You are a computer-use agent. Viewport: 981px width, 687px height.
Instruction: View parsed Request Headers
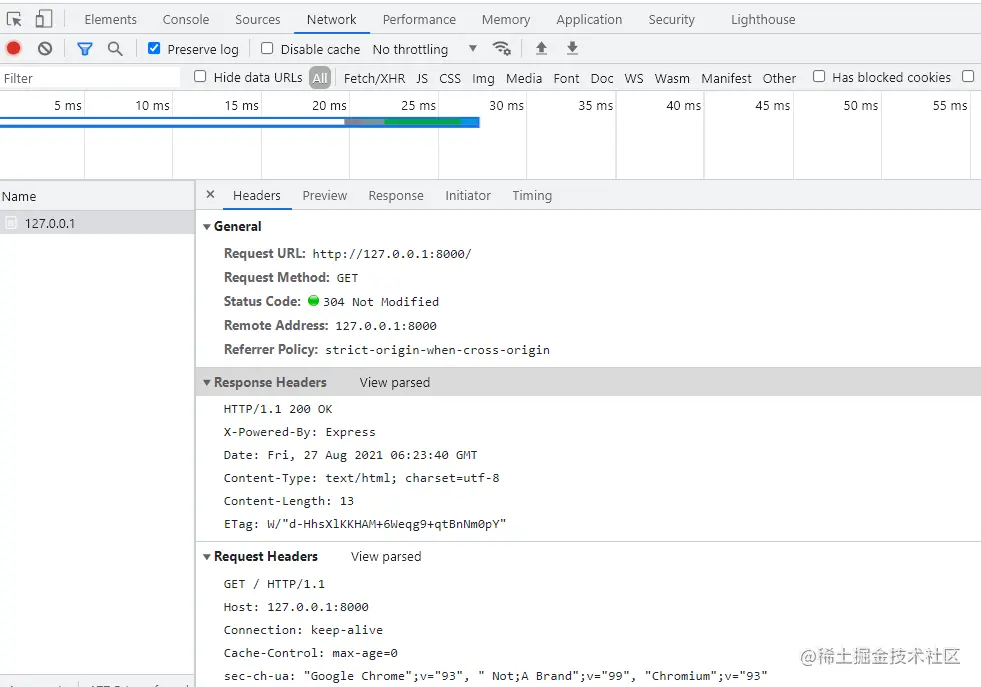point(386,556)
